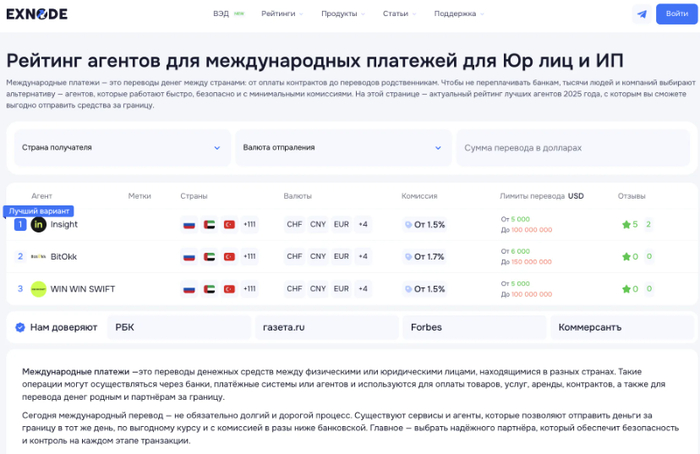Click the BitOkk agent logo
This screenshot has height=454, width=700.
pyautogui.click(x=38, y=257)
